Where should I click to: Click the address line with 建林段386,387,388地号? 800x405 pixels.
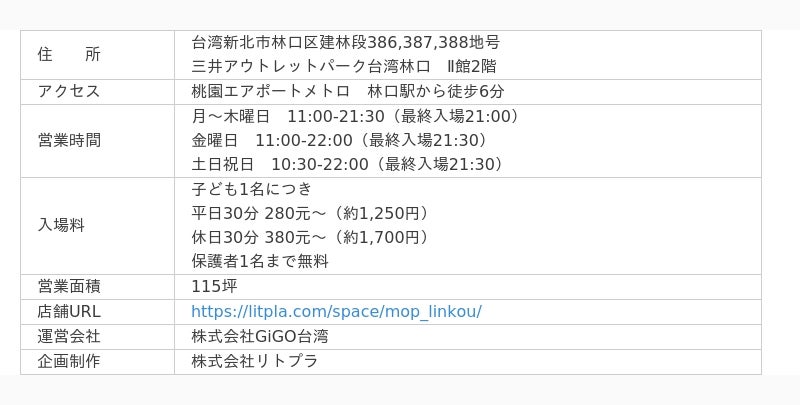point(345,42)
